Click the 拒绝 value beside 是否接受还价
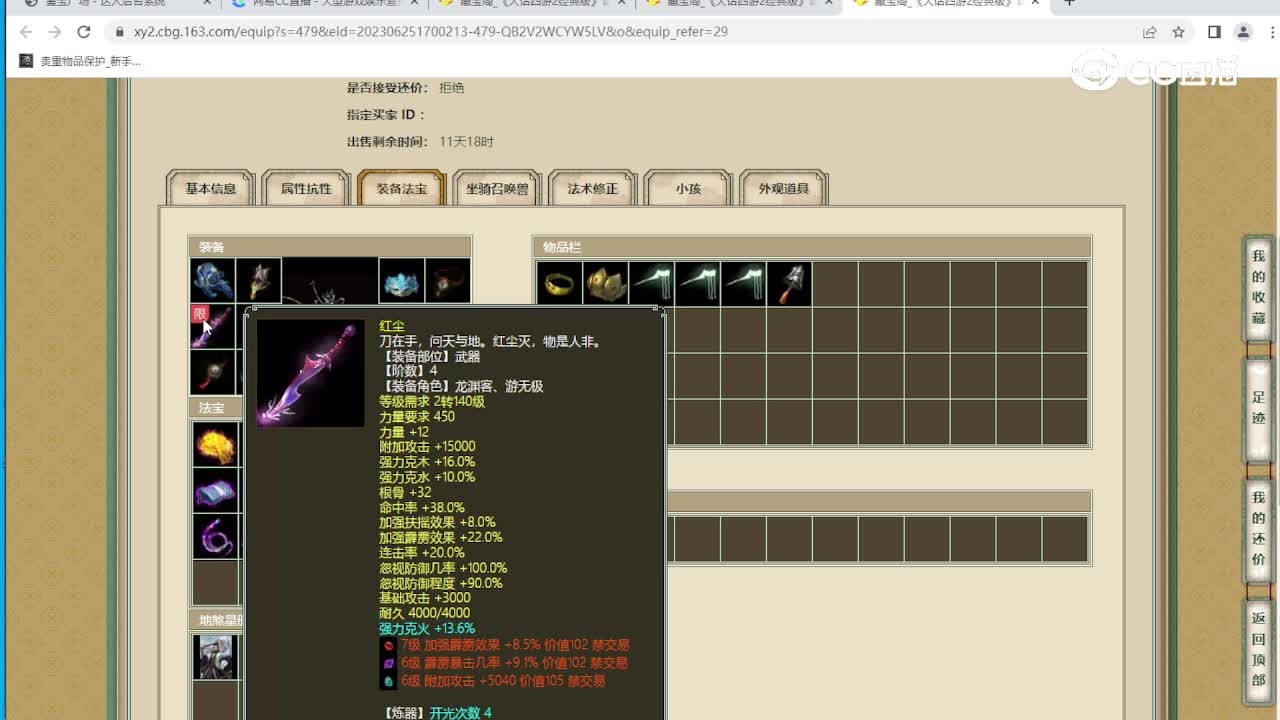Viewport: 1280px width, 720px height. pos(452,88)
